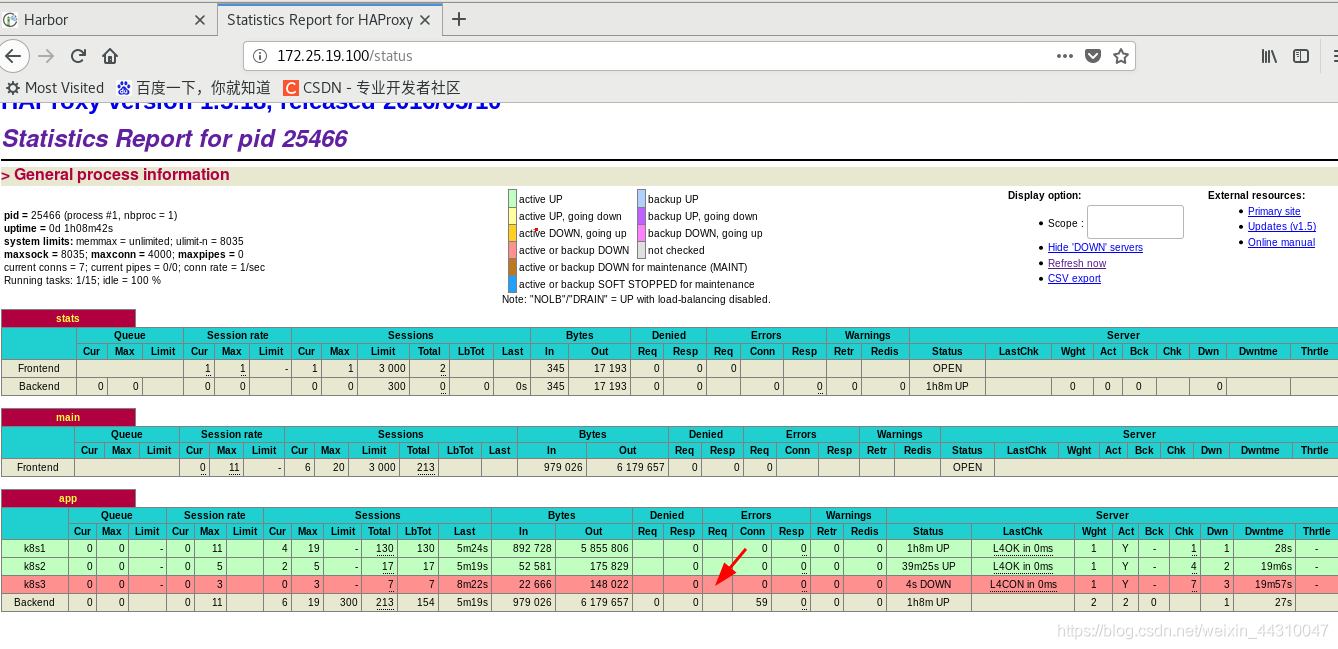The width and height of the screenshot is (1338, 649).
Task: Select the k8s3 server name cell
Action: point(35,584)
